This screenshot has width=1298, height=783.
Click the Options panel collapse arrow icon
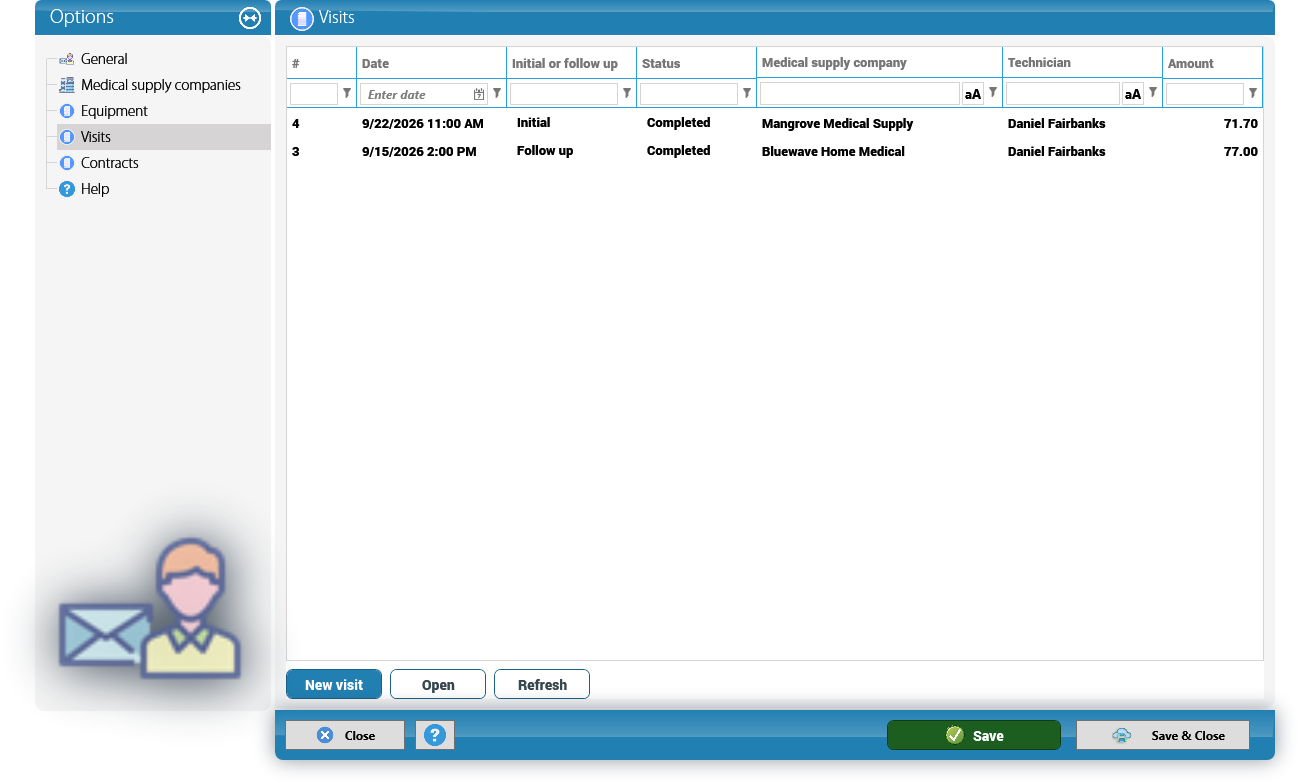[x=250, y=18]
